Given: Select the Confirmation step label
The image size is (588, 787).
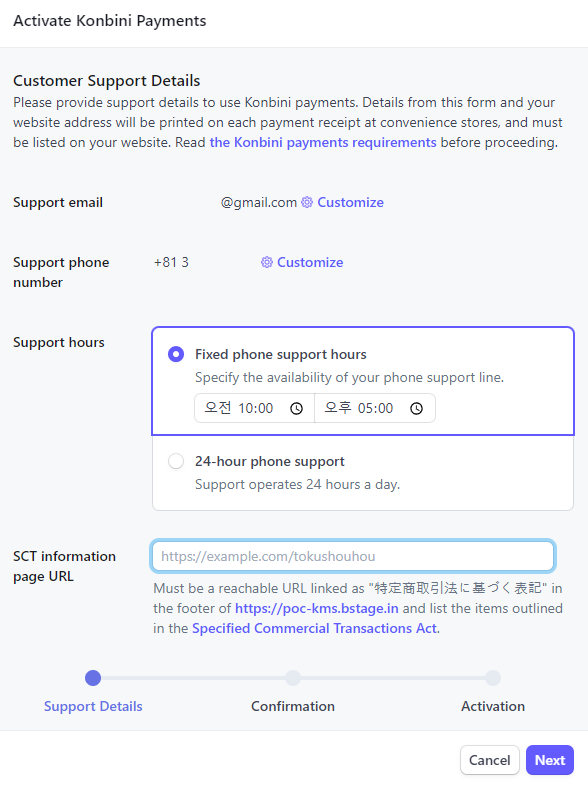Looking at the screenshot, I should pyautogui.click(x=293, y=706).
